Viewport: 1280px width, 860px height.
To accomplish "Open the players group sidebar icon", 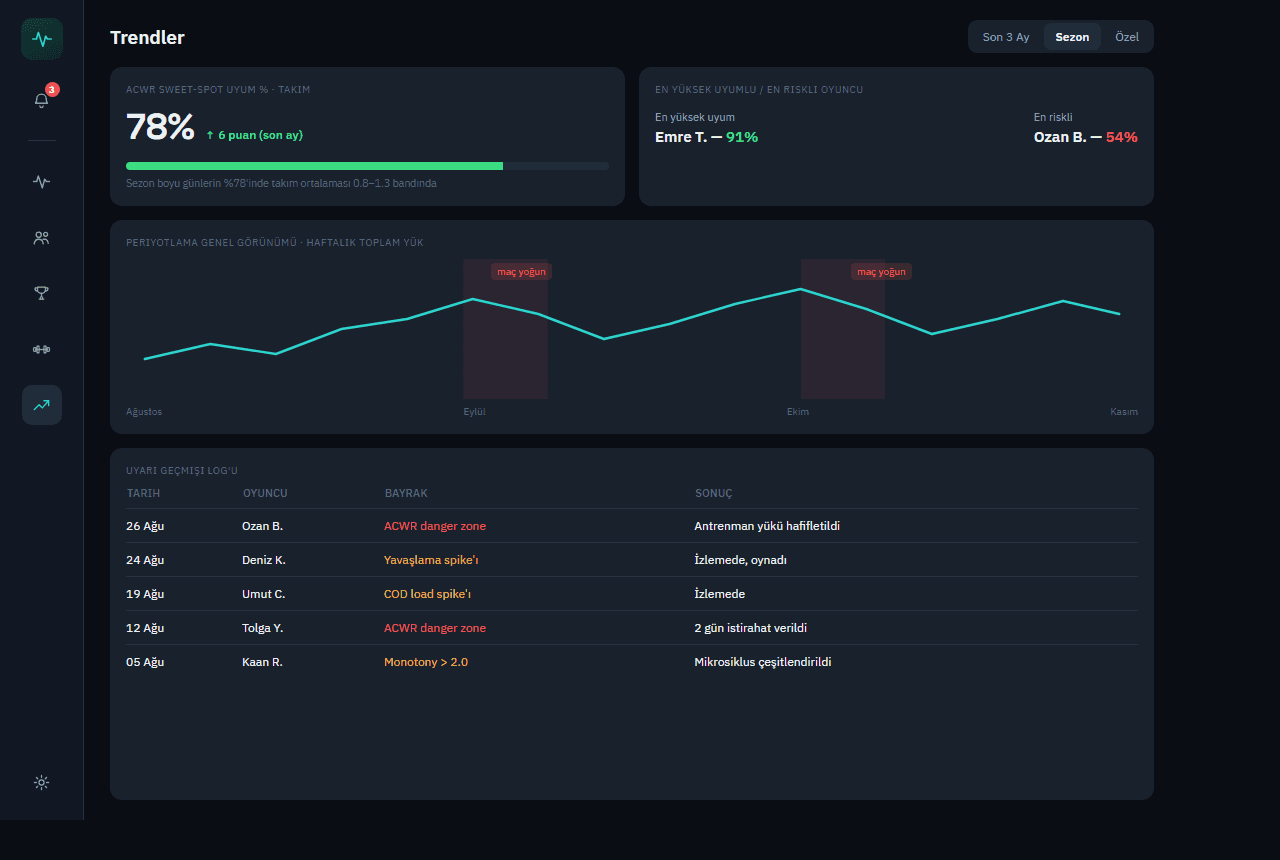I will click(42, 238).
